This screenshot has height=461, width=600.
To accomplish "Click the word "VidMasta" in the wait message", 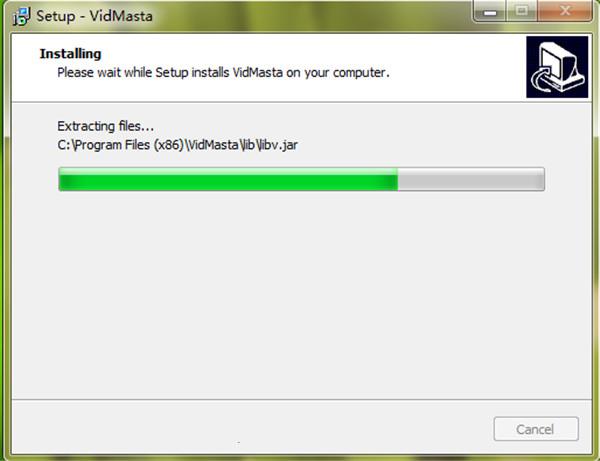I will tap(258, 72).
